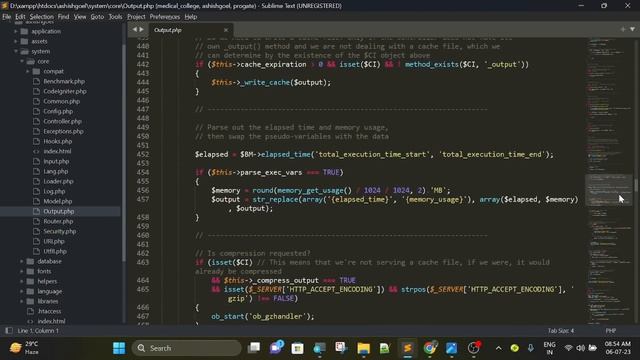
Task: Open the View menu
Action: (80, 17)
